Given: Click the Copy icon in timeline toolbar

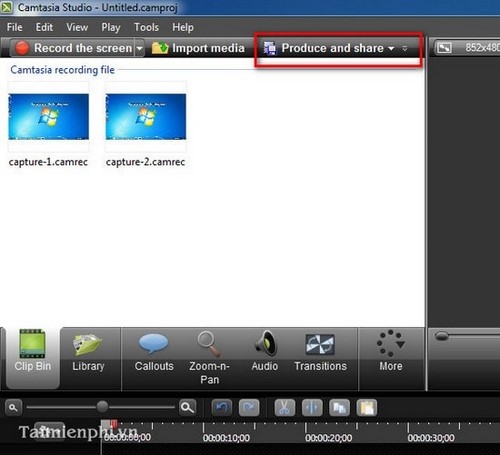Looking at the screenshot, I should [339, 408].
